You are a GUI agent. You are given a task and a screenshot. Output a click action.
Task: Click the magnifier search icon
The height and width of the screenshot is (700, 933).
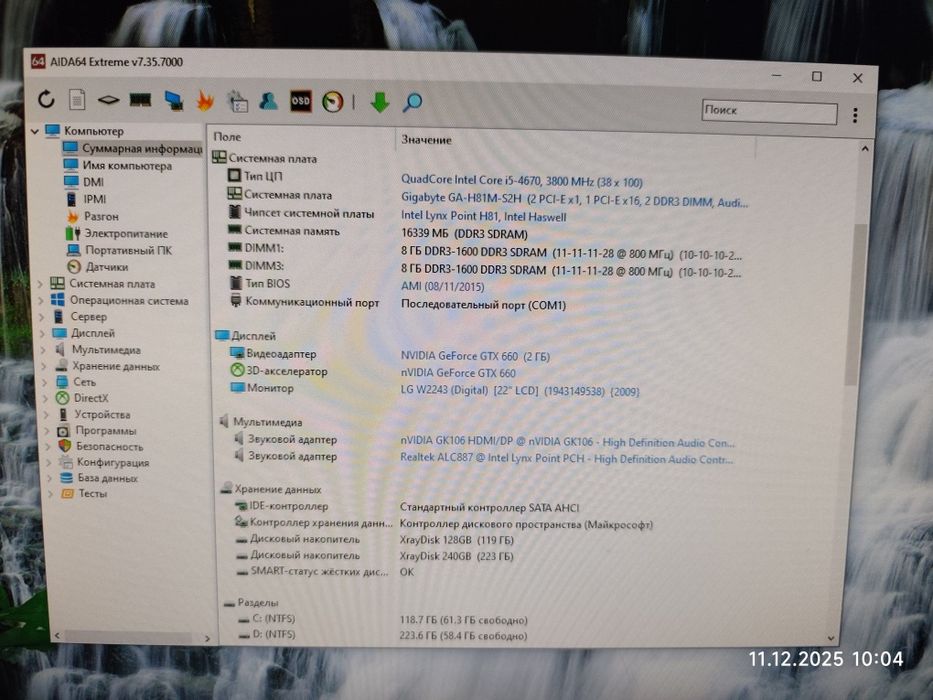point(412,102)
